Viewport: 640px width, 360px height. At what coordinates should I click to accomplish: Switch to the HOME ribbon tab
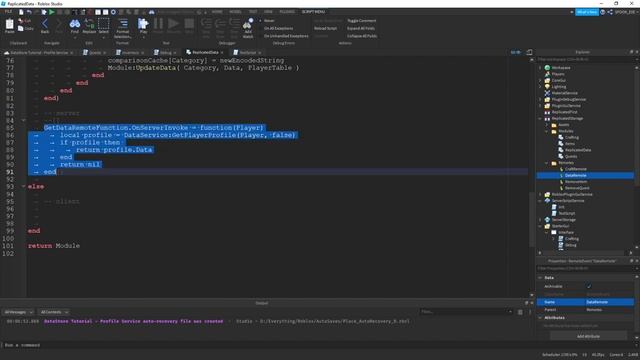click(217, 12)
